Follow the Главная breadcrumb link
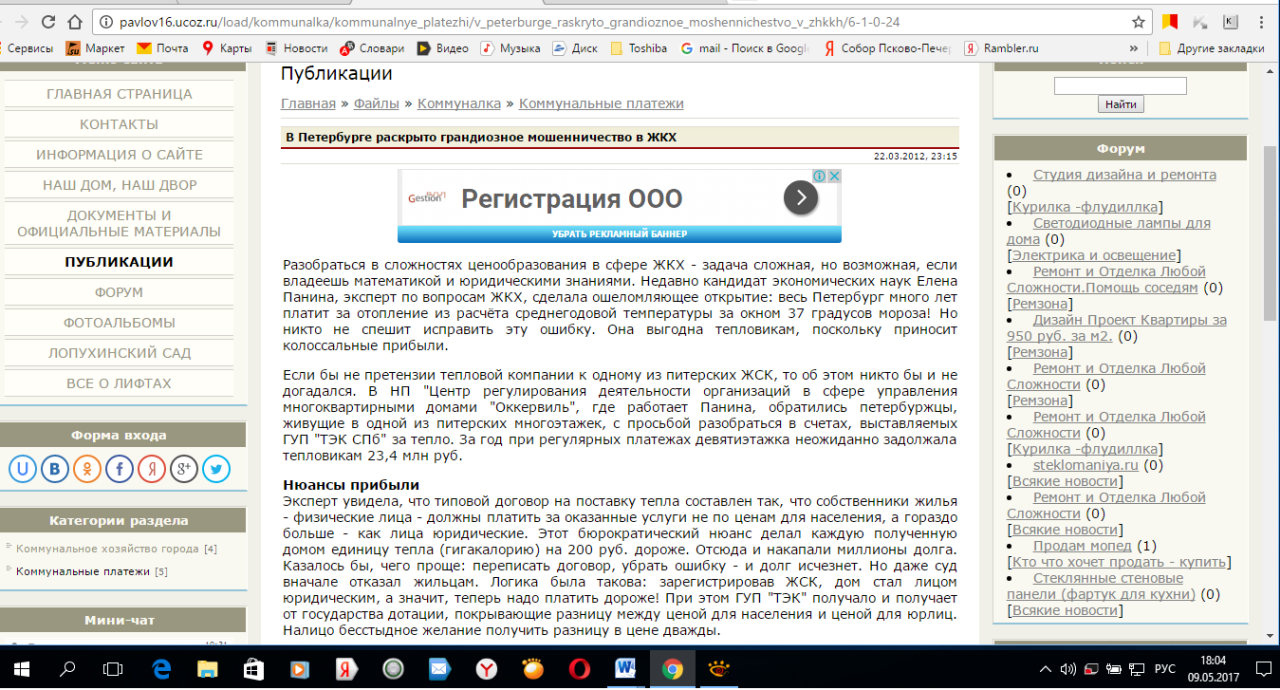 [x=308, y=103]
